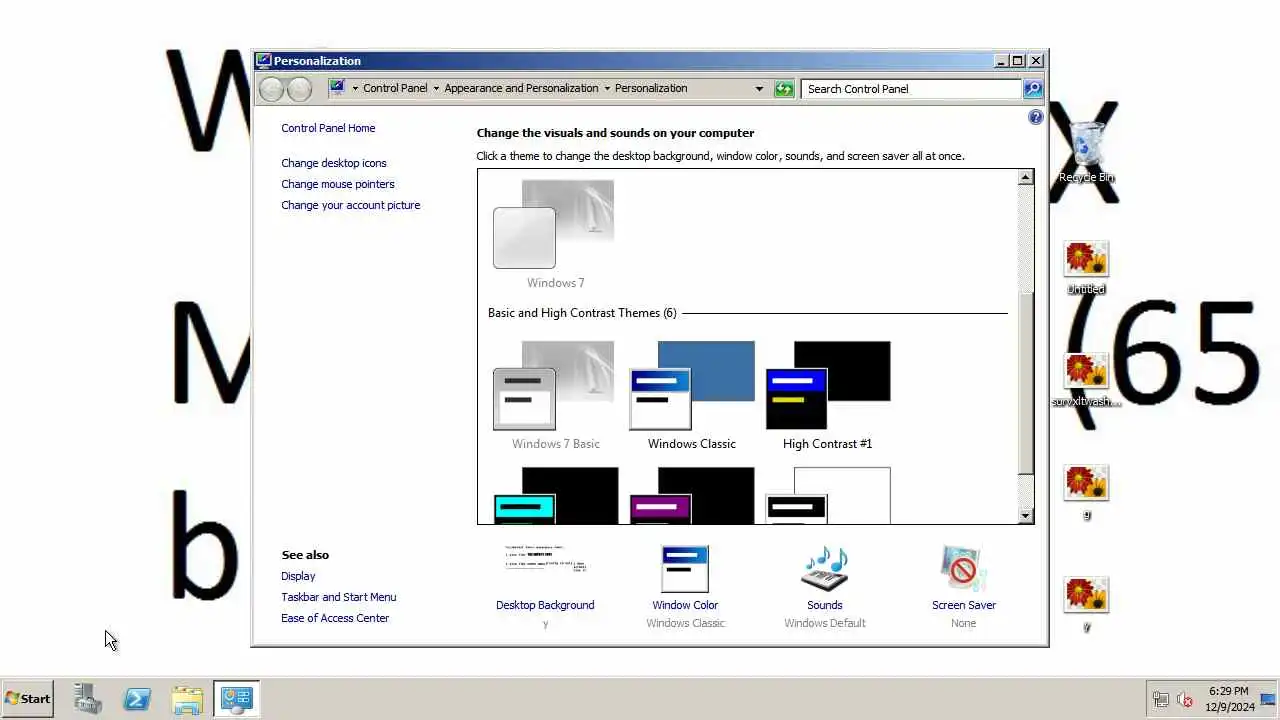
Task: Click the theme list scrollbar thumb
Action: [x=1025, y=384]
